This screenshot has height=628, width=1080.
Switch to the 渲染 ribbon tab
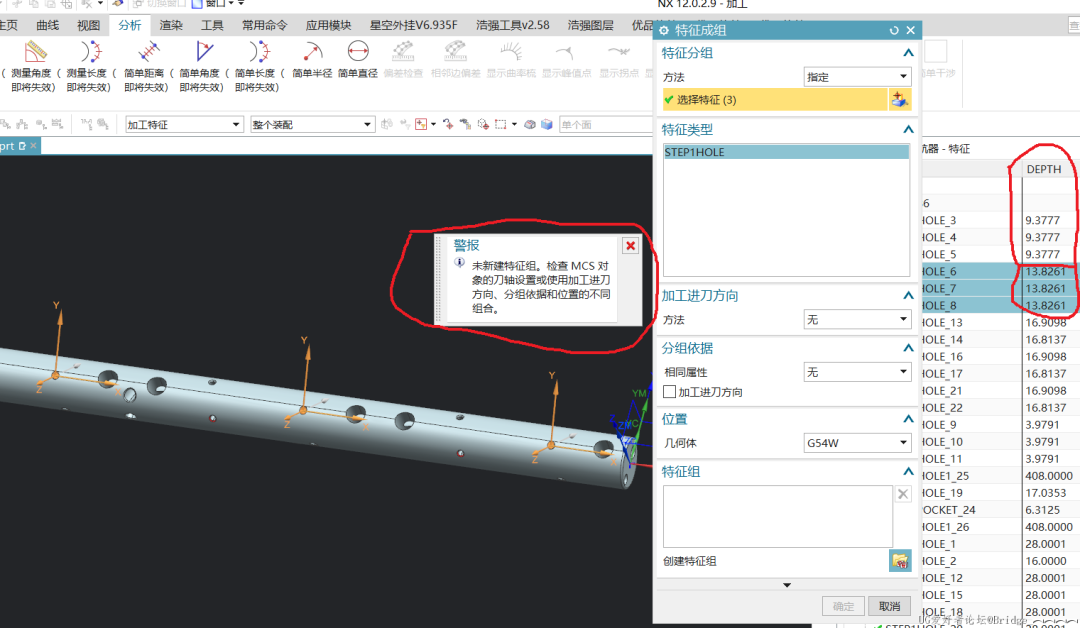coord(171,25)
